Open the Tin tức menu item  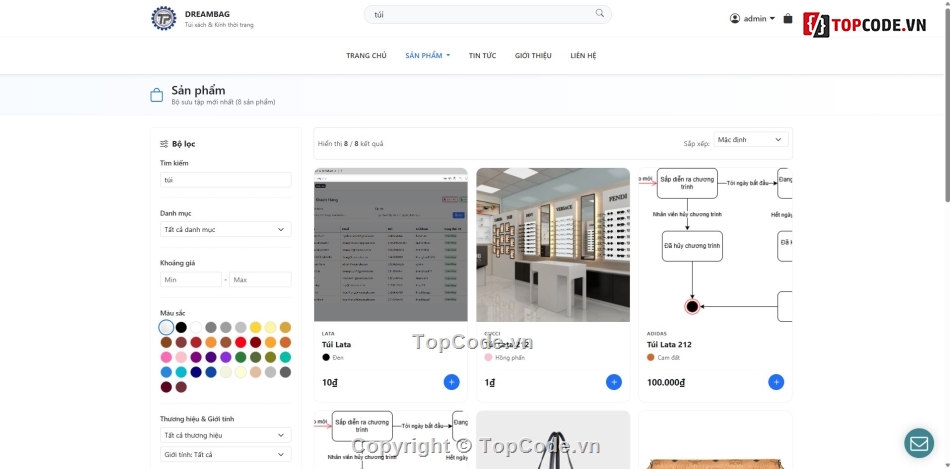coord(482,56)
